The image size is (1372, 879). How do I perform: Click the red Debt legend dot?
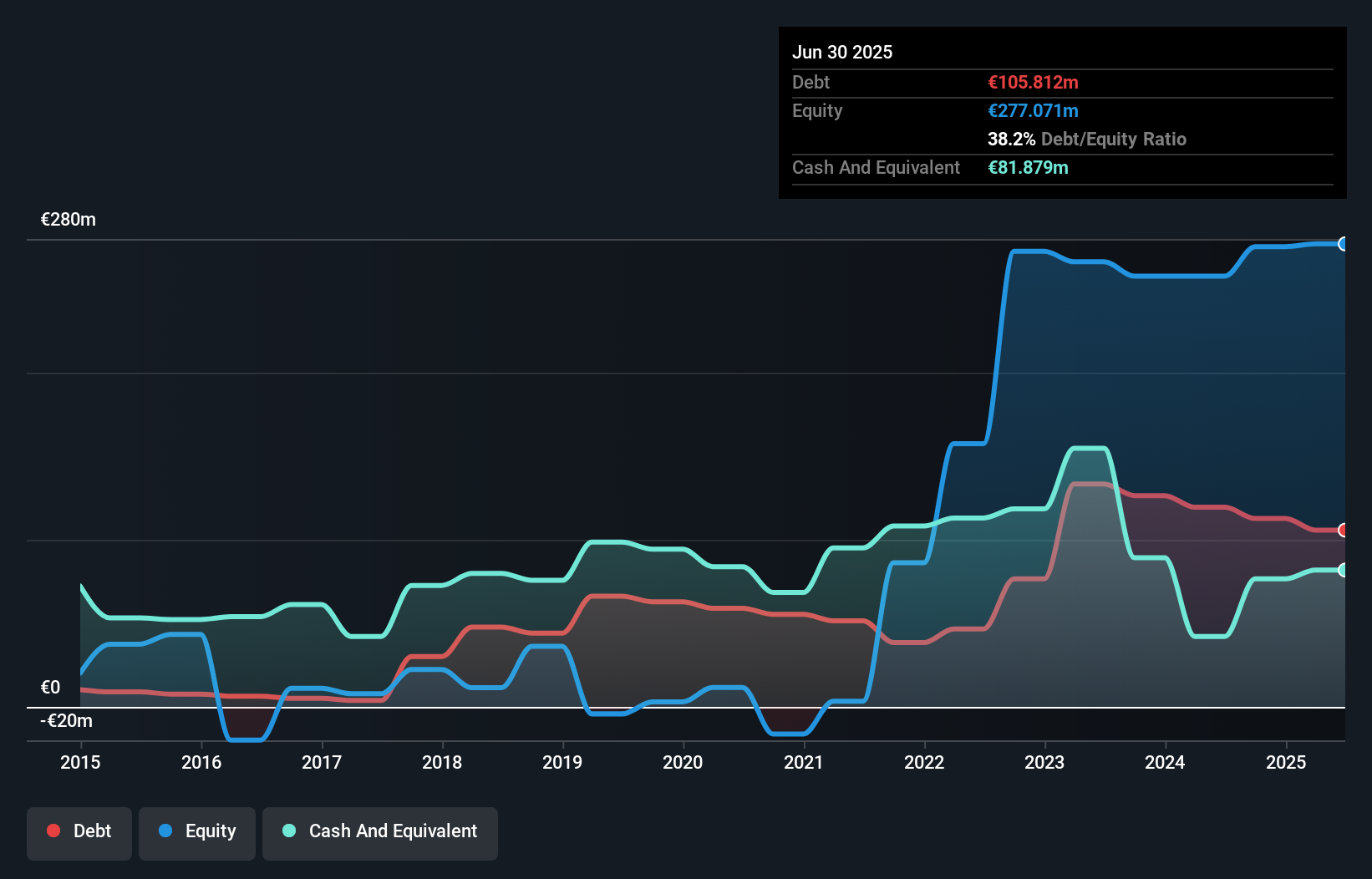tap(53, 831)
